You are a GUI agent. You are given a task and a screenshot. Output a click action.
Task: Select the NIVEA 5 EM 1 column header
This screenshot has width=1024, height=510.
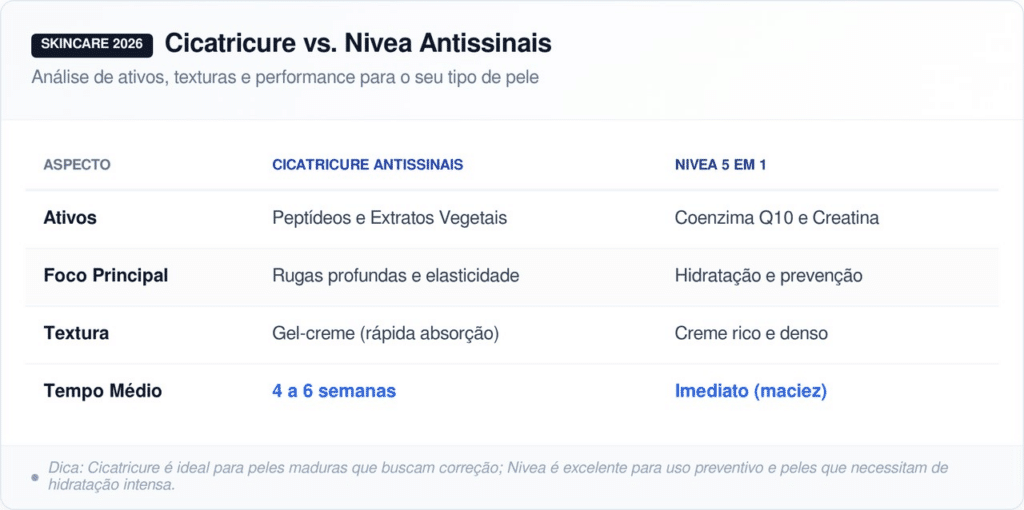click(x=720, y=165)
